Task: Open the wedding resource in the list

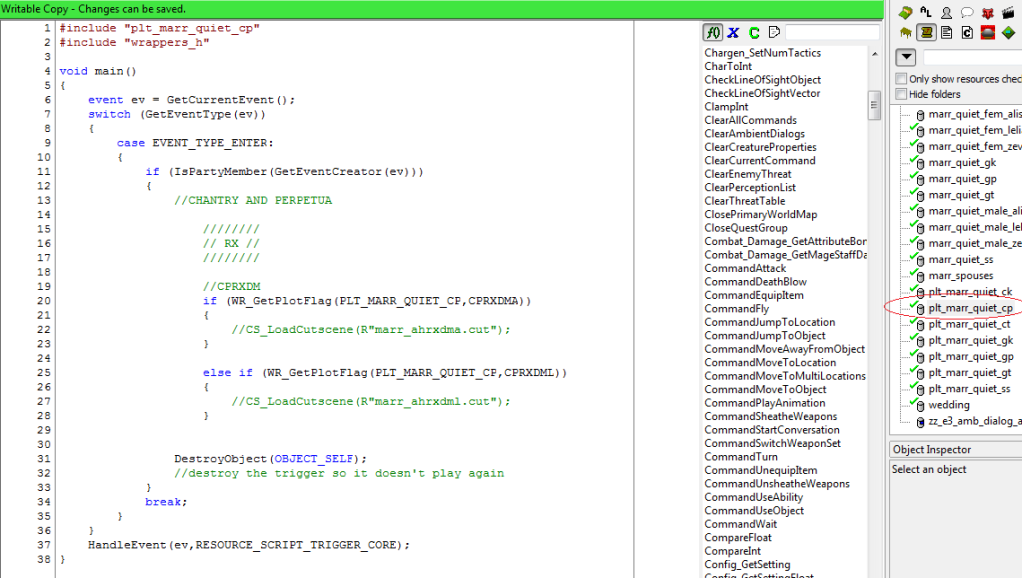Action: click(948, 405)
